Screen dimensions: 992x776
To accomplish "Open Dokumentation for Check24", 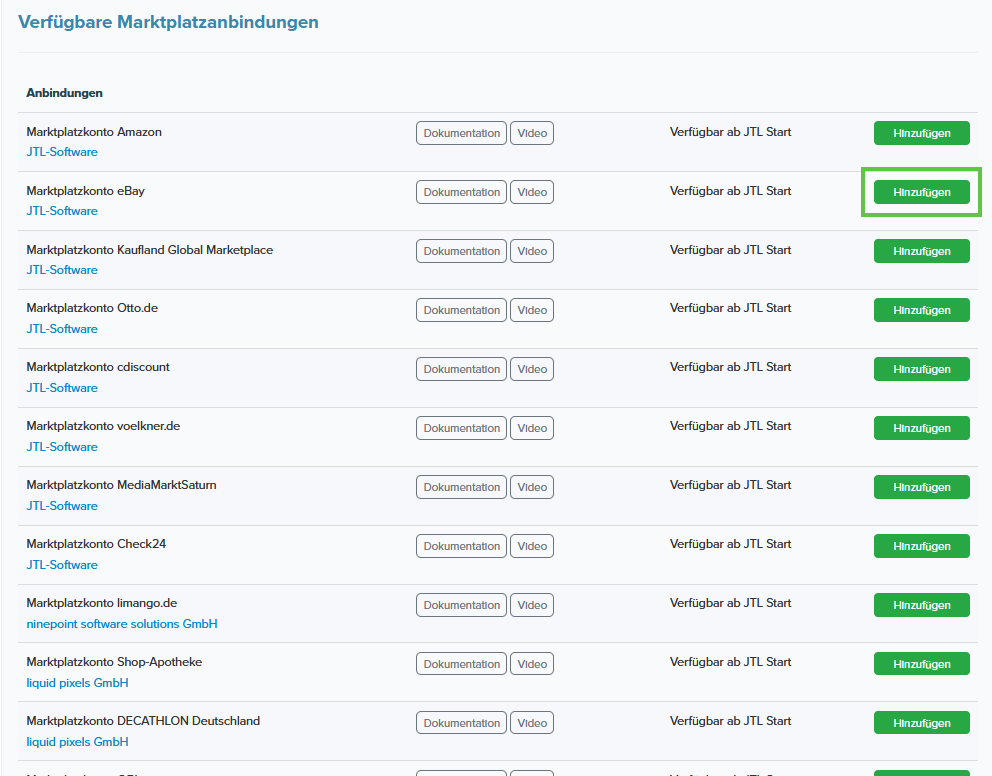I will pyautogui.click(x=461, y=546).
